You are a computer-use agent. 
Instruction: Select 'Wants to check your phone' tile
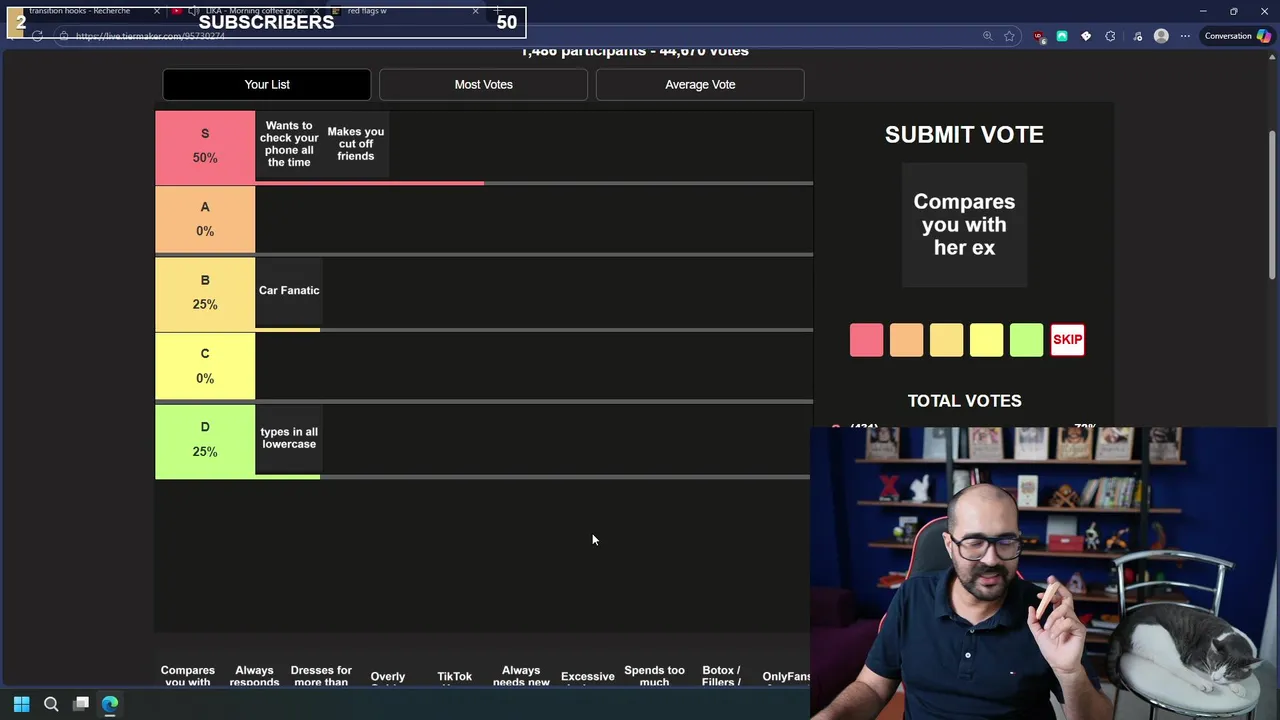point(289,145)
